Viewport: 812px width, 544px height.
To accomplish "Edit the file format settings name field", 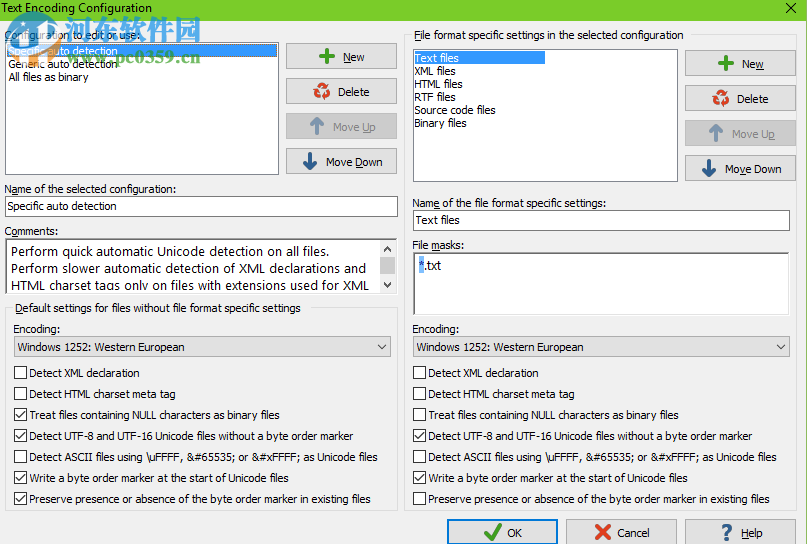I will tap(601, 220).
